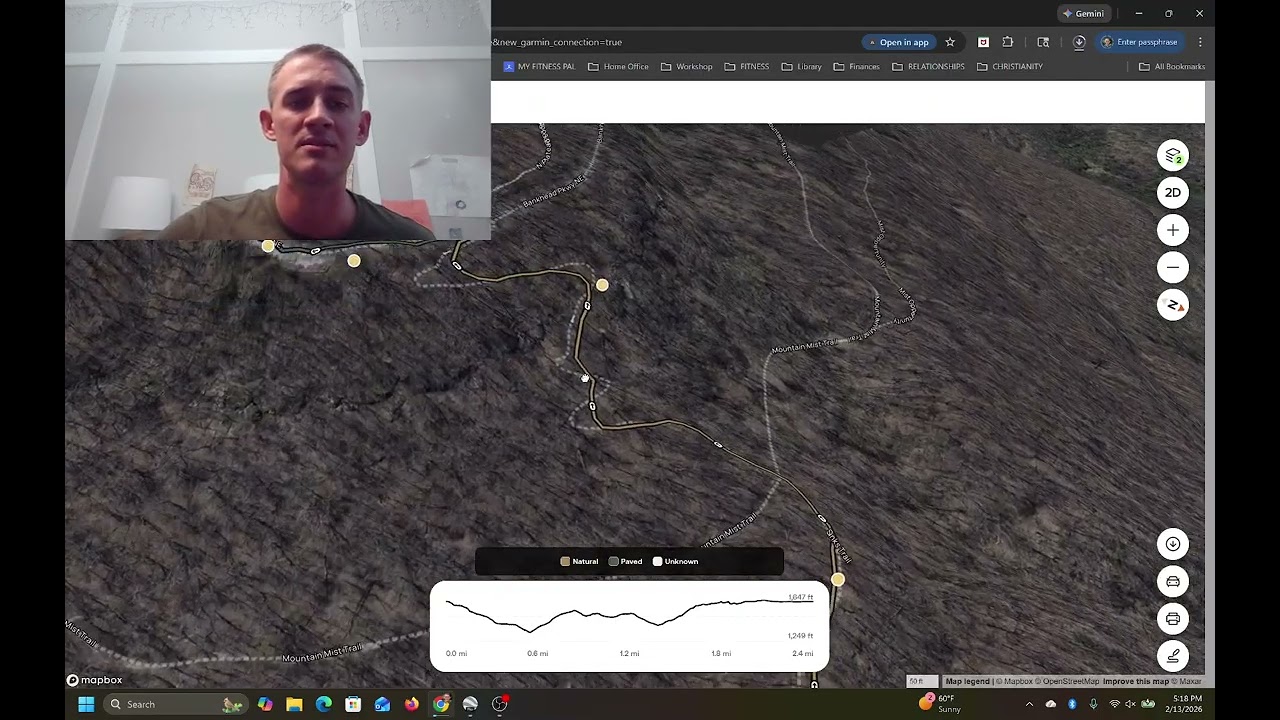The height and width of the screenshot is (720, 1280).
Task: Click the Unknown surface legend swatch
Action: click(657, 561)
